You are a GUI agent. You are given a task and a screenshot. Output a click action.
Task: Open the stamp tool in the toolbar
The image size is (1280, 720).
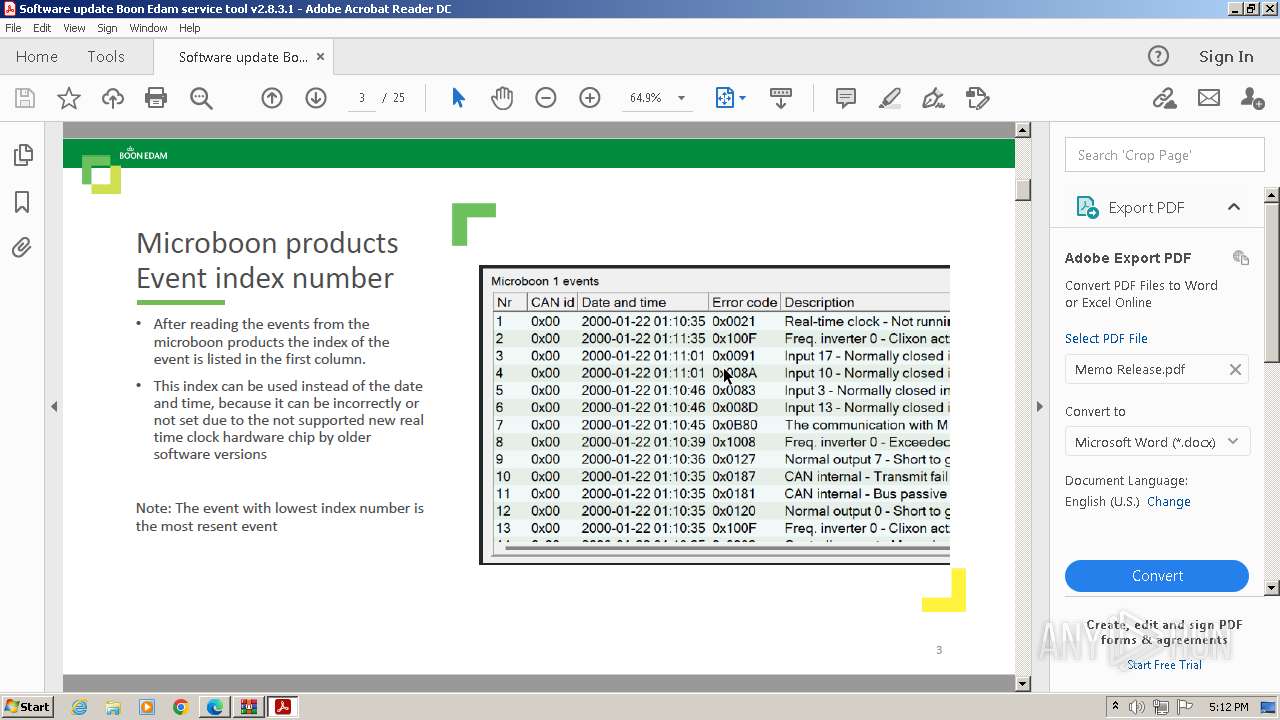coord(977,98)
